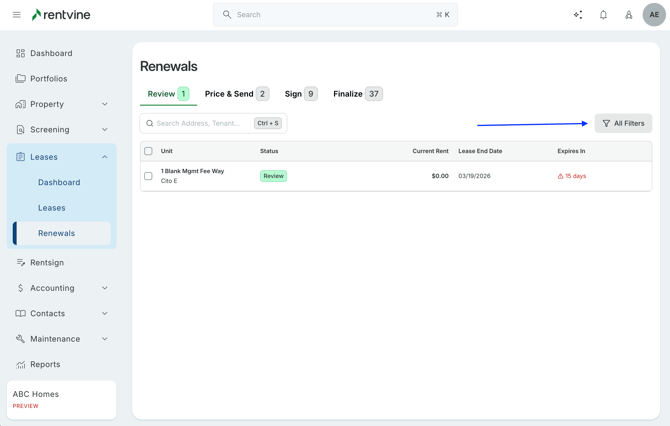Open Reports in the sidebar

tap(45, 364)
